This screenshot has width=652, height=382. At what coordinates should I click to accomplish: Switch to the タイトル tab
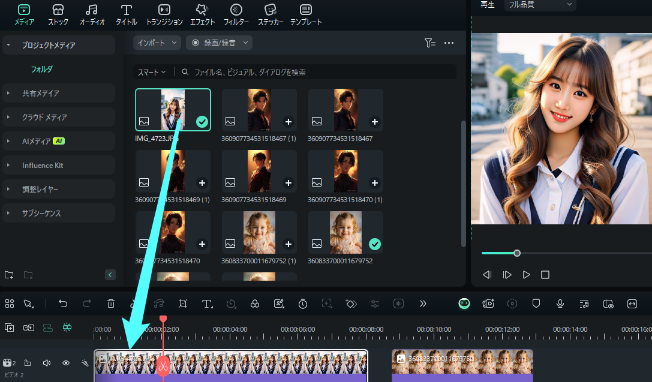[x=126, y=15]
